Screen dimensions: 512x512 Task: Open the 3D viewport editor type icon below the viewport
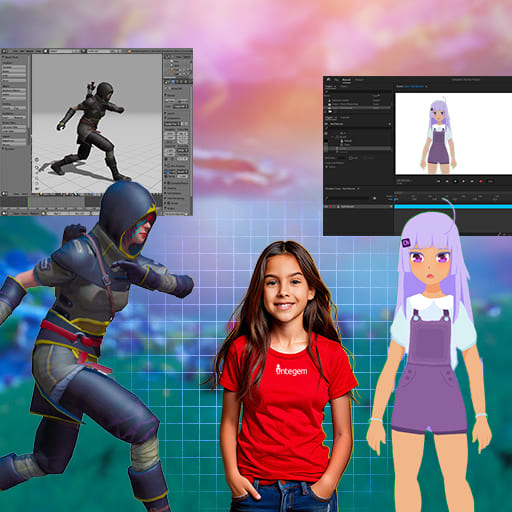[x=4, y=194]
